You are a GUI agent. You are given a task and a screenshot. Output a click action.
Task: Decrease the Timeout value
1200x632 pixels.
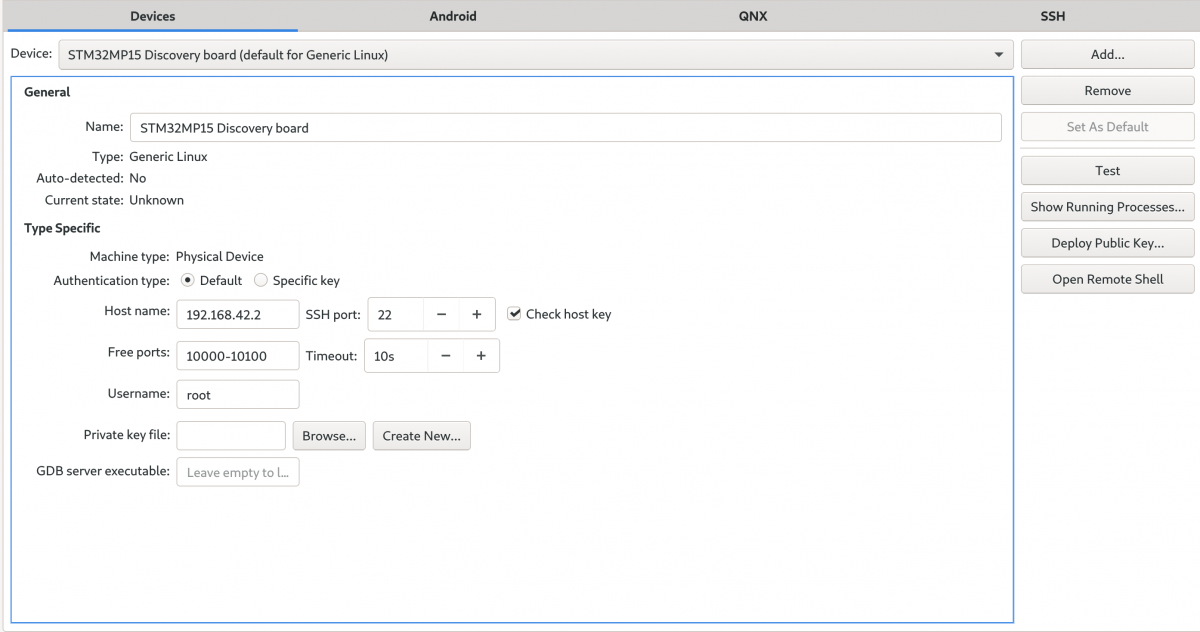(x=445, y=356)
